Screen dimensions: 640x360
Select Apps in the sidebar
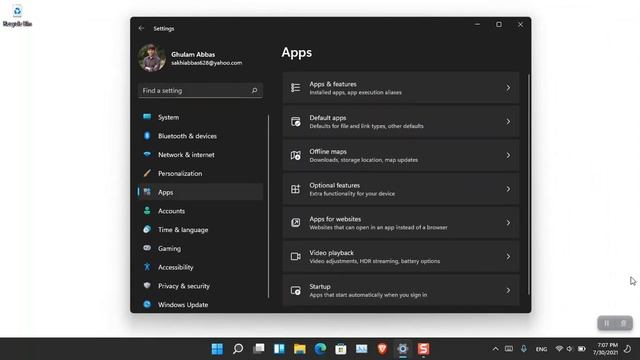point(200,192)
